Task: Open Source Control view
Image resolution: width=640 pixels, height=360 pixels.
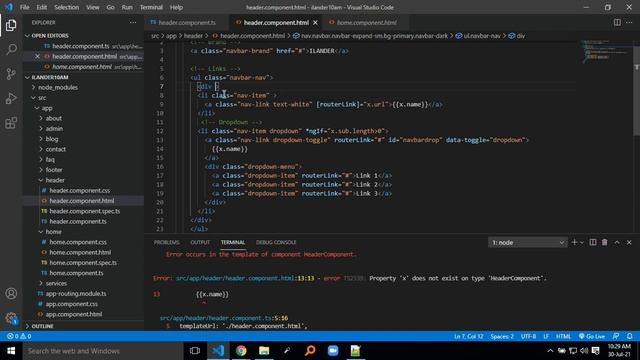Action: tap(11, 74)
